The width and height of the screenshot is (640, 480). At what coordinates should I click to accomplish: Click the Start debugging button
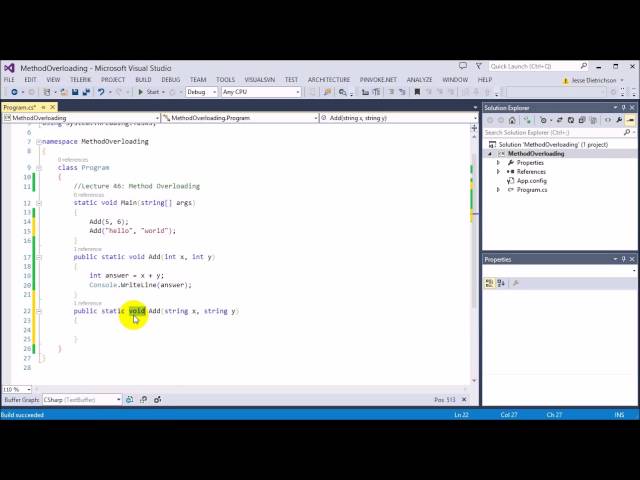149,92
